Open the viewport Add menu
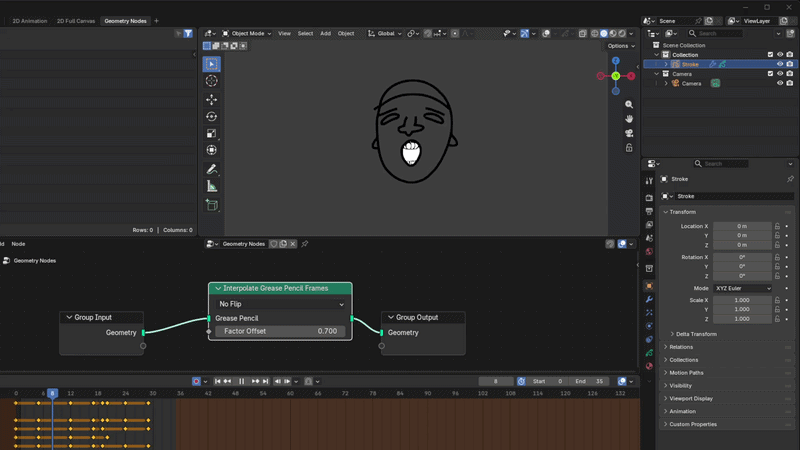Image resolution: width=800 pixels, height=450 pixels. [x=326, y=34]
